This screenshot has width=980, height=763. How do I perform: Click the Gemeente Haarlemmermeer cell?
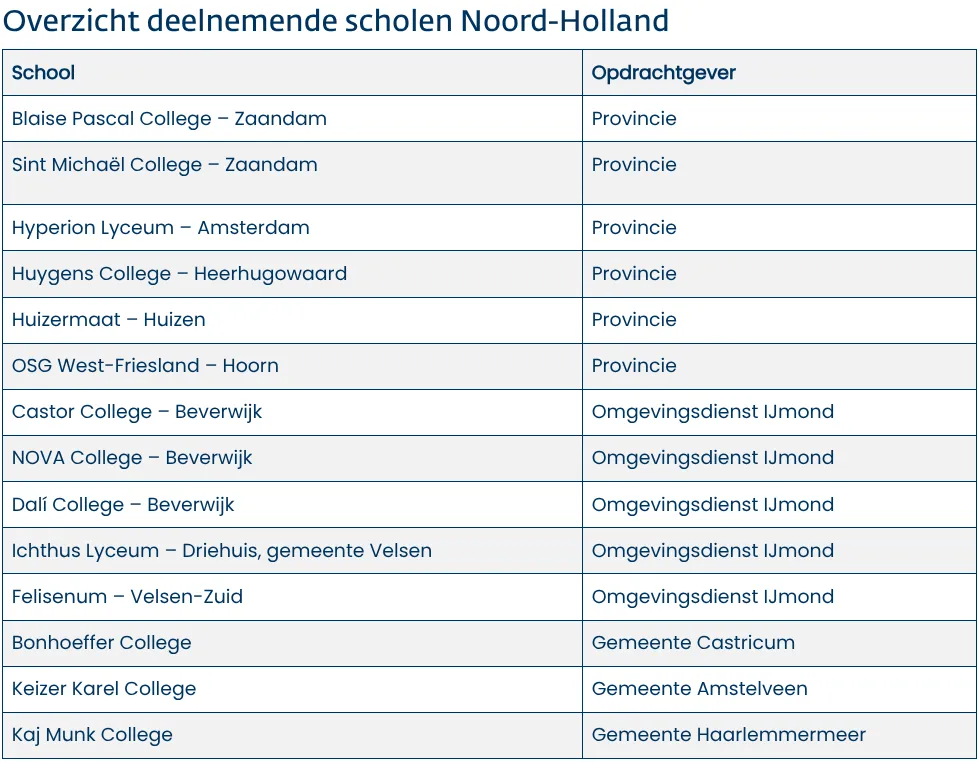tap(728, 735)
